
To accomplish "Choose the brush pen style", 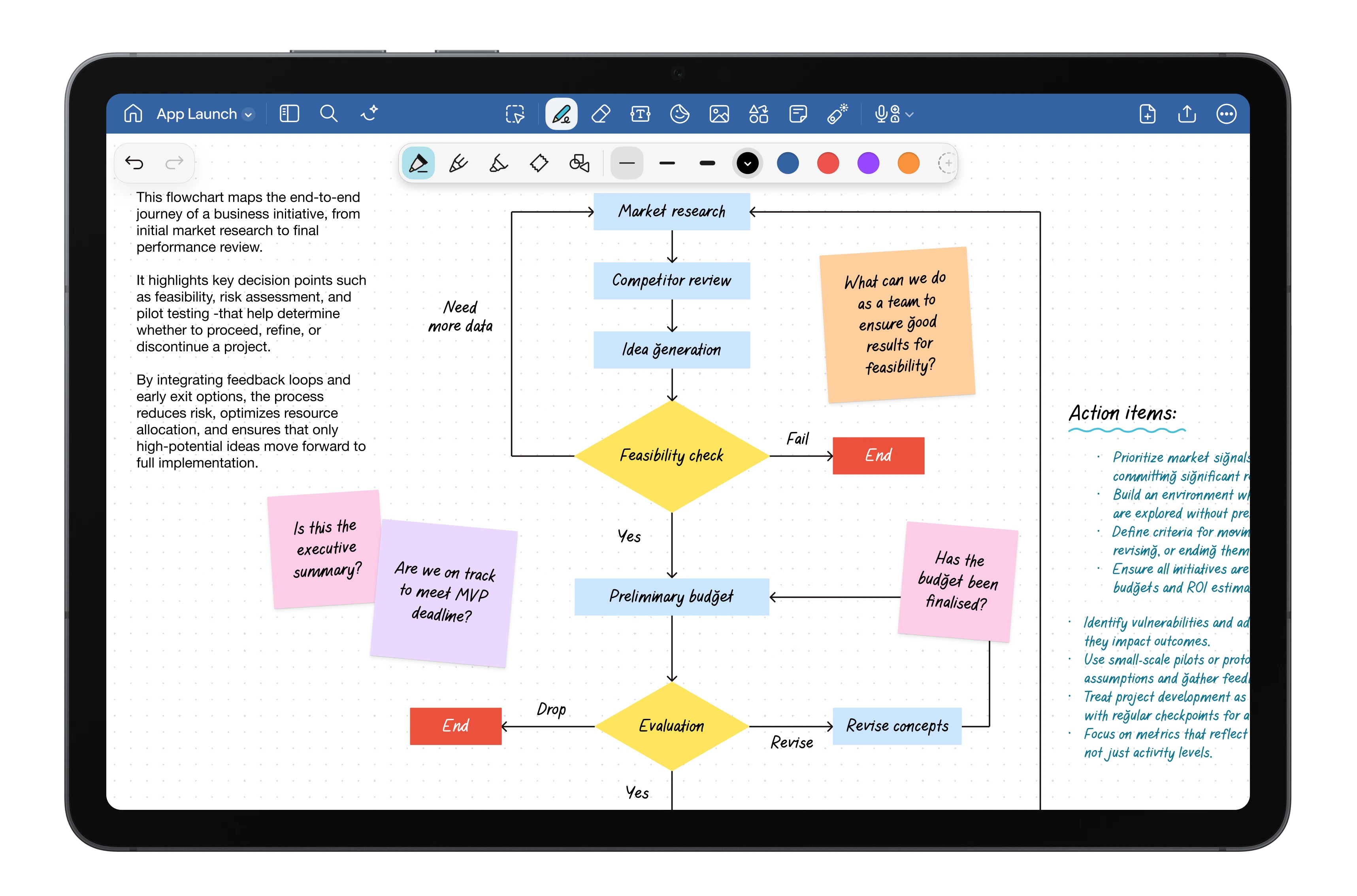I will tap(458, 163).
